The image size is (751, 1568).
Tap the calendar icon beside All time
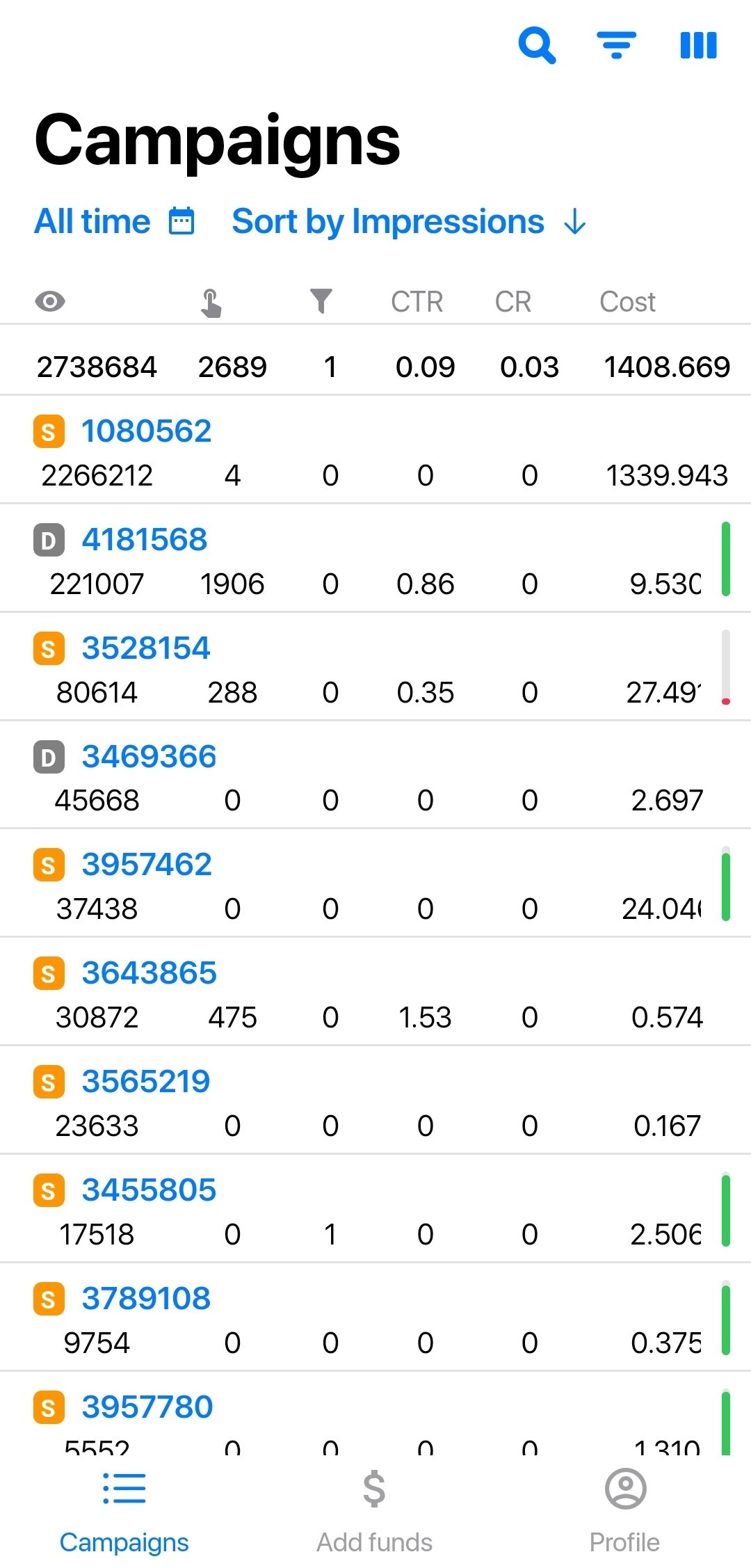[x=181, y=222]
